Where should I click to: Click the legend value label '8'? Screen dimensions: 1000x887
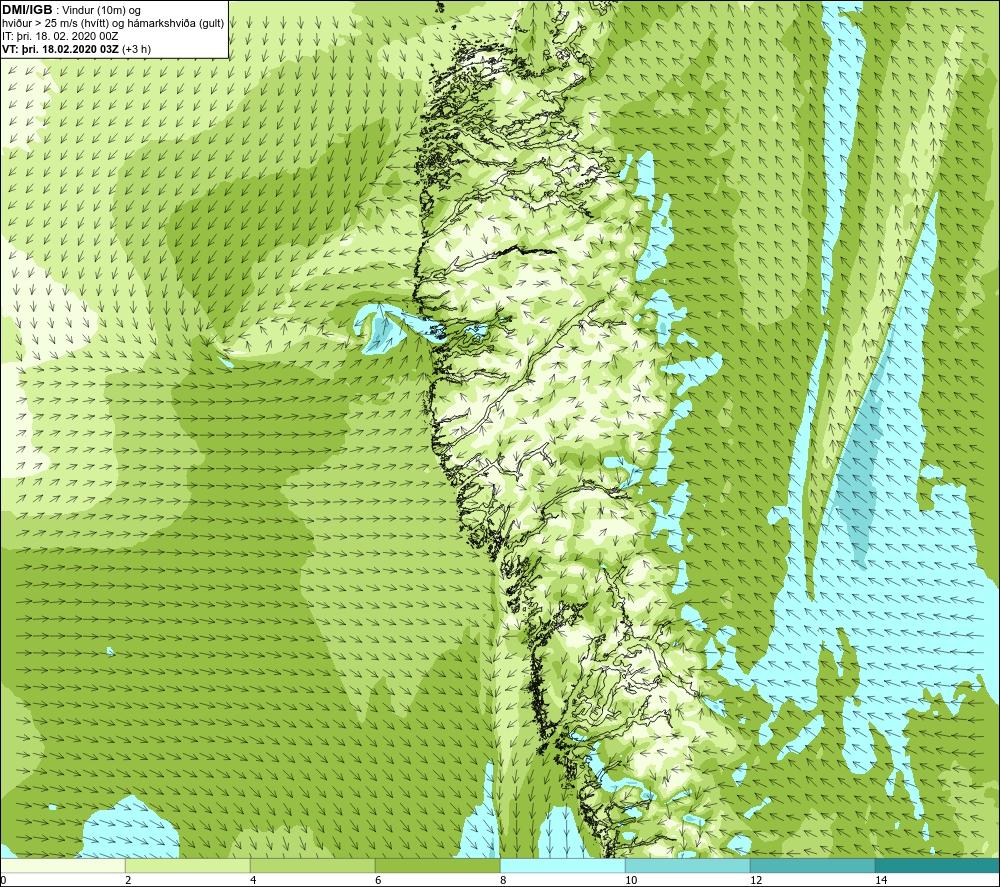[503, 880]
